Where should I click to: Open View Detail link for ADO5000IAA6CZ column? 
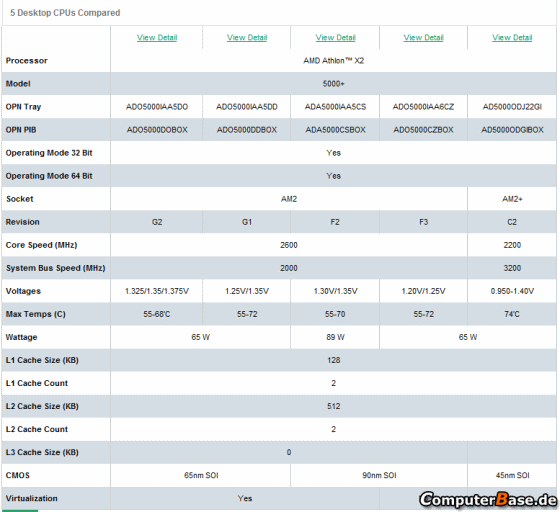[424, 37]
